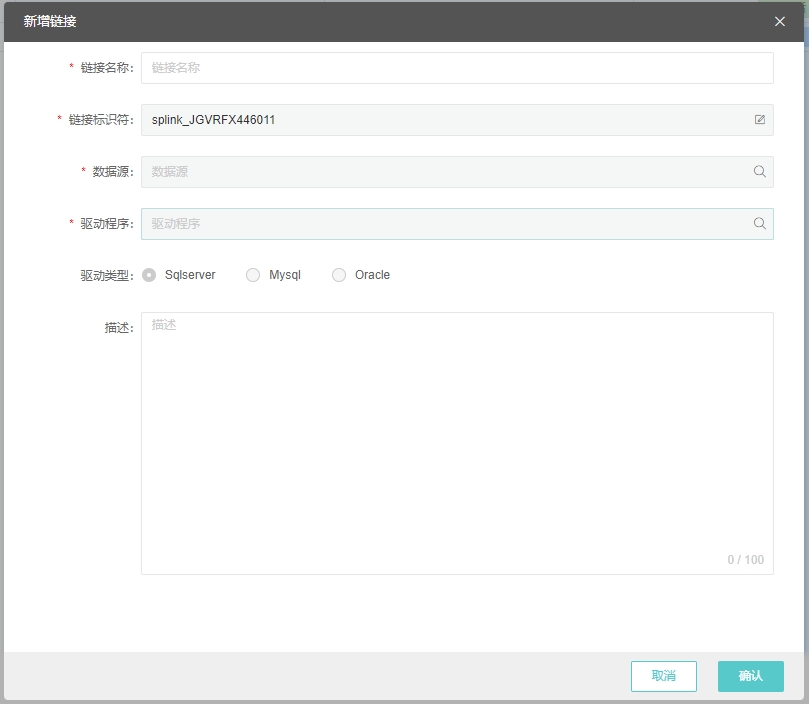The image size is (809, 704).
Task: Click the search icon in 数据源 field
Action: coord(759,171)
